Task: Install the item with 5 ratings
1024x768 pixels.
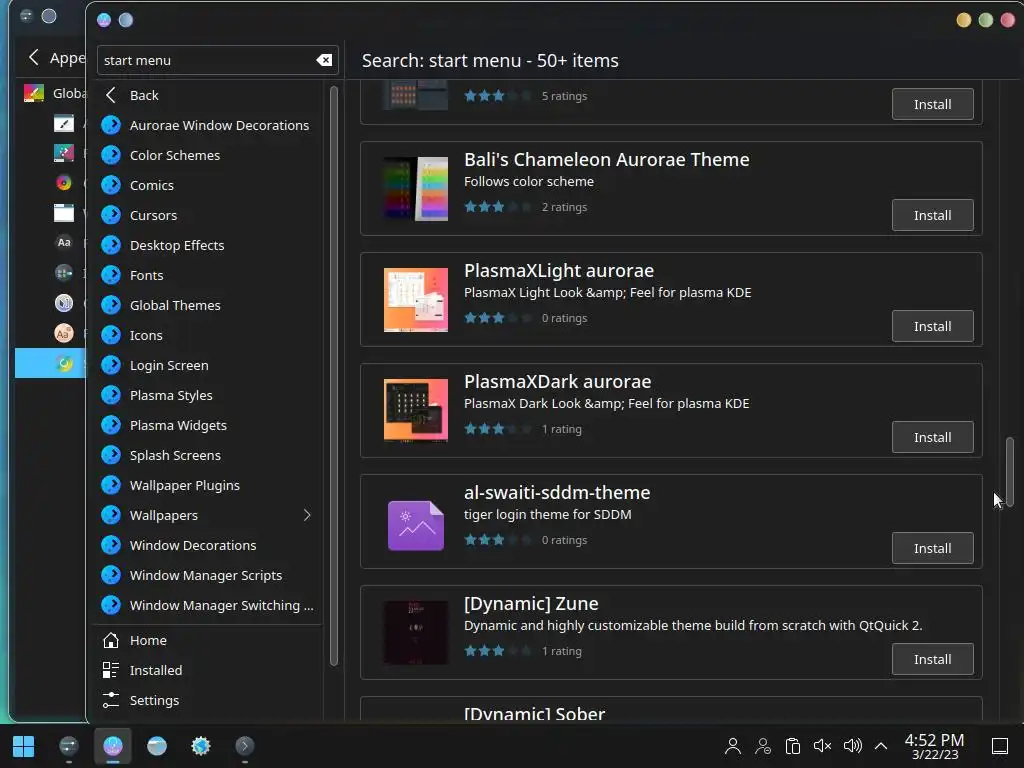Action: click(x=932, y=104)
